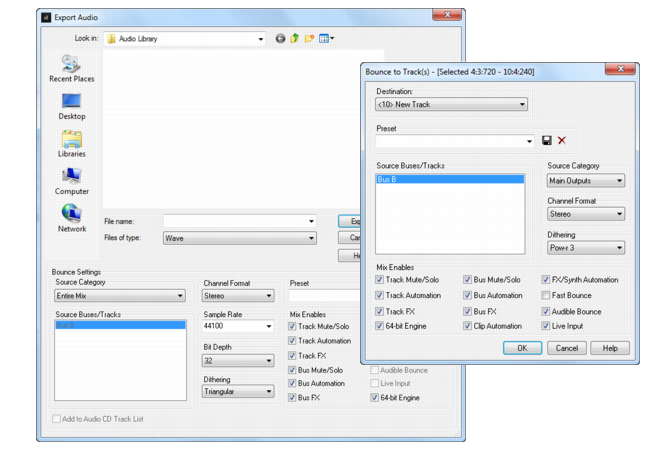Screen dimensions: 653x454
Task: Go to the Desktop location
Action: click(x=71, y=106)
